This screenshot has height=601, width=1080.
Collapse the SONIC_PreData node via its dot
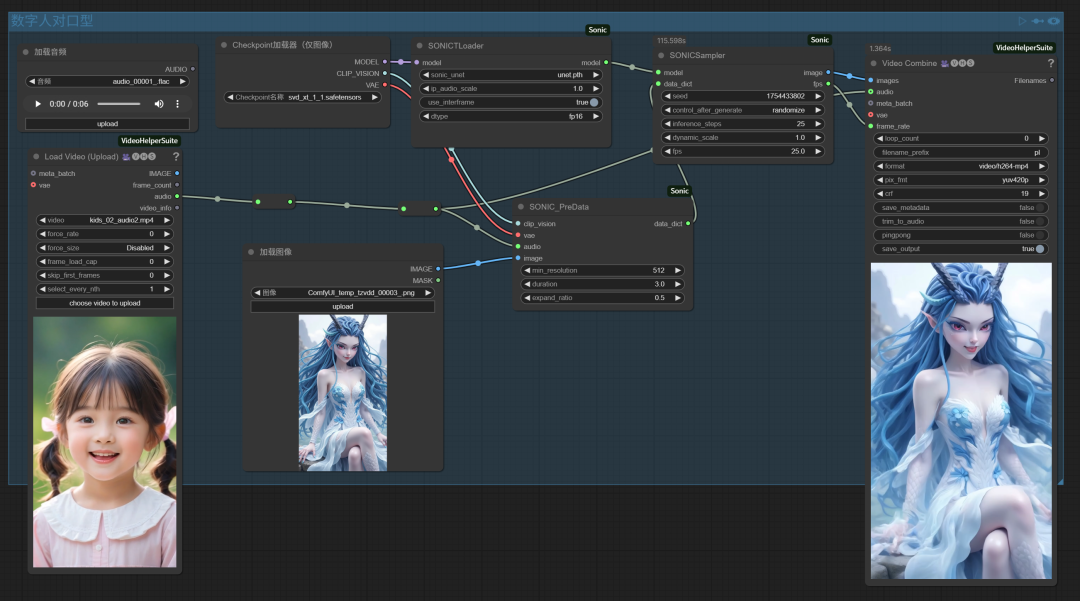click(x=522, y=207)
